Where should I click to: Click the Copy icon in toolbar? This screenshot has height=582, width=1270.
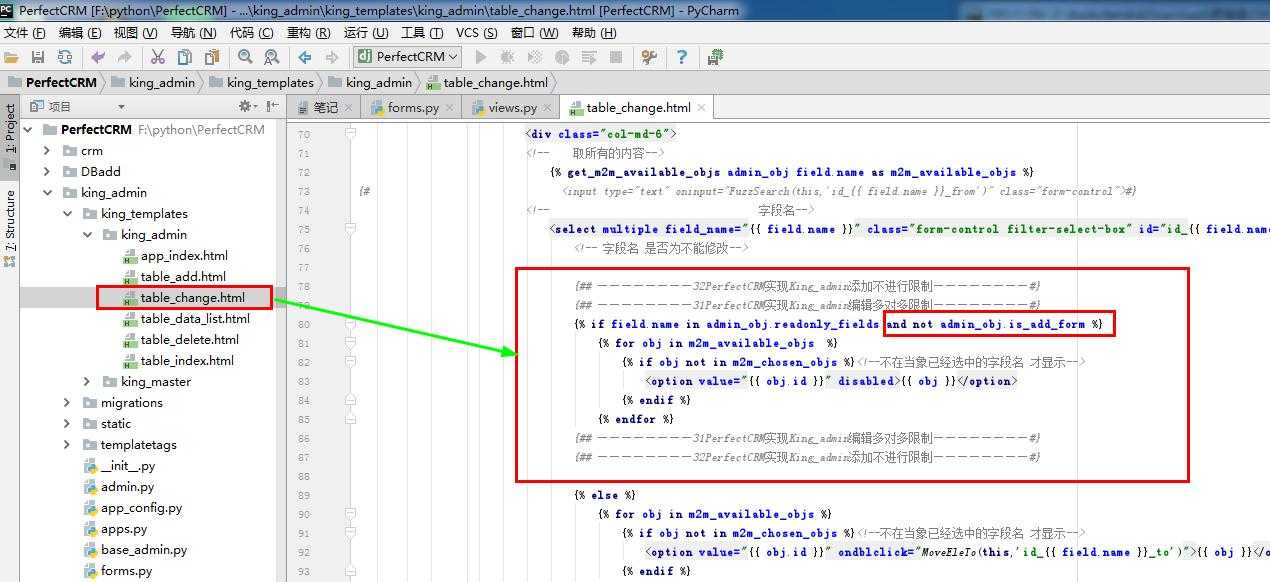point(184,57)
